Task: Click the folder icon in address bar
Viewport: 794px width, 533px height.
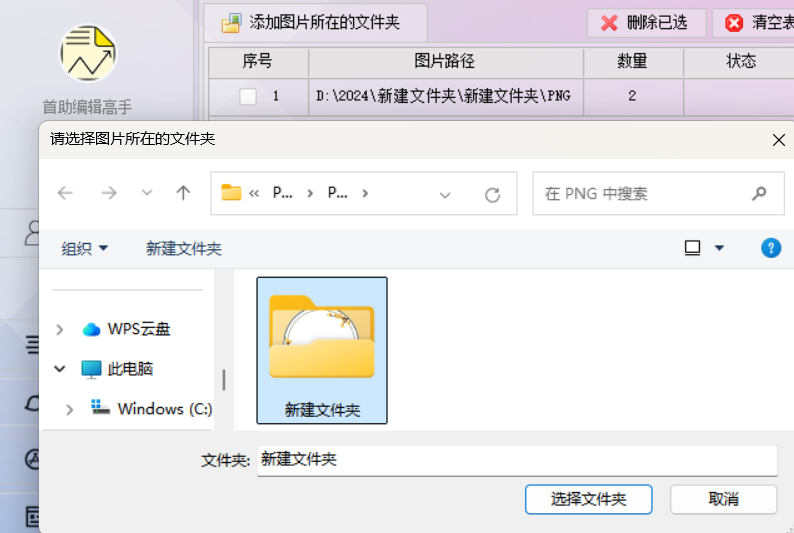Action: (x=231, y=192)
